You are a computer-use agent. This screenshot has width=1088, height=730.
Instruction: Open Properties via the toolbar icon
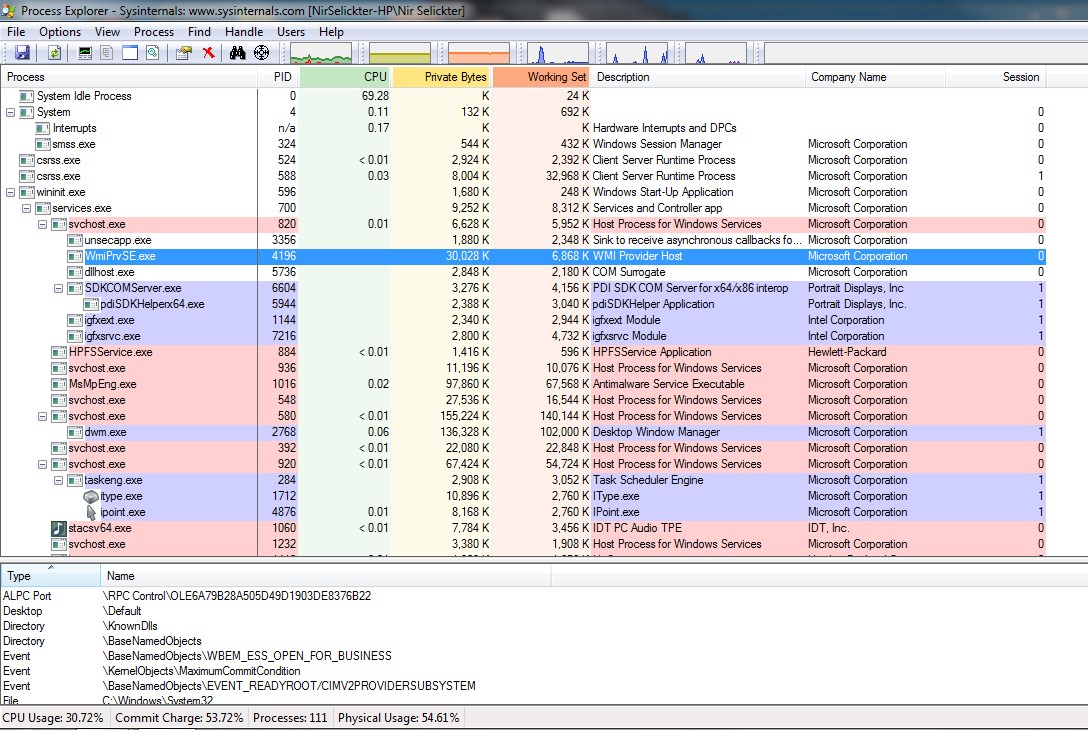point(184,53)
